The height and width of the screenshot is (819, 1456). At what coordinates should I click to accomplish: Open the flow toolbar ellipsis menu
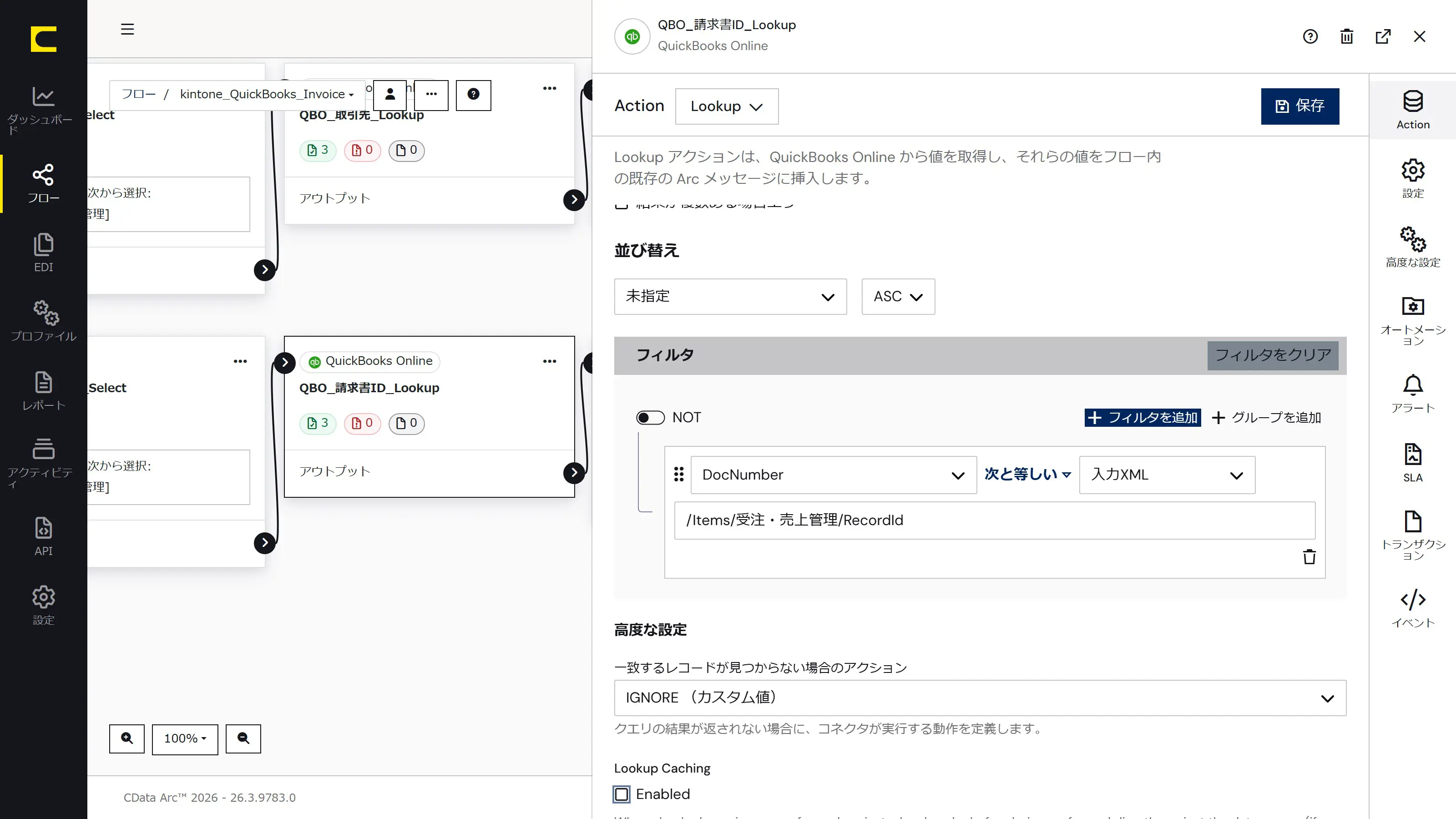[431, 94]
